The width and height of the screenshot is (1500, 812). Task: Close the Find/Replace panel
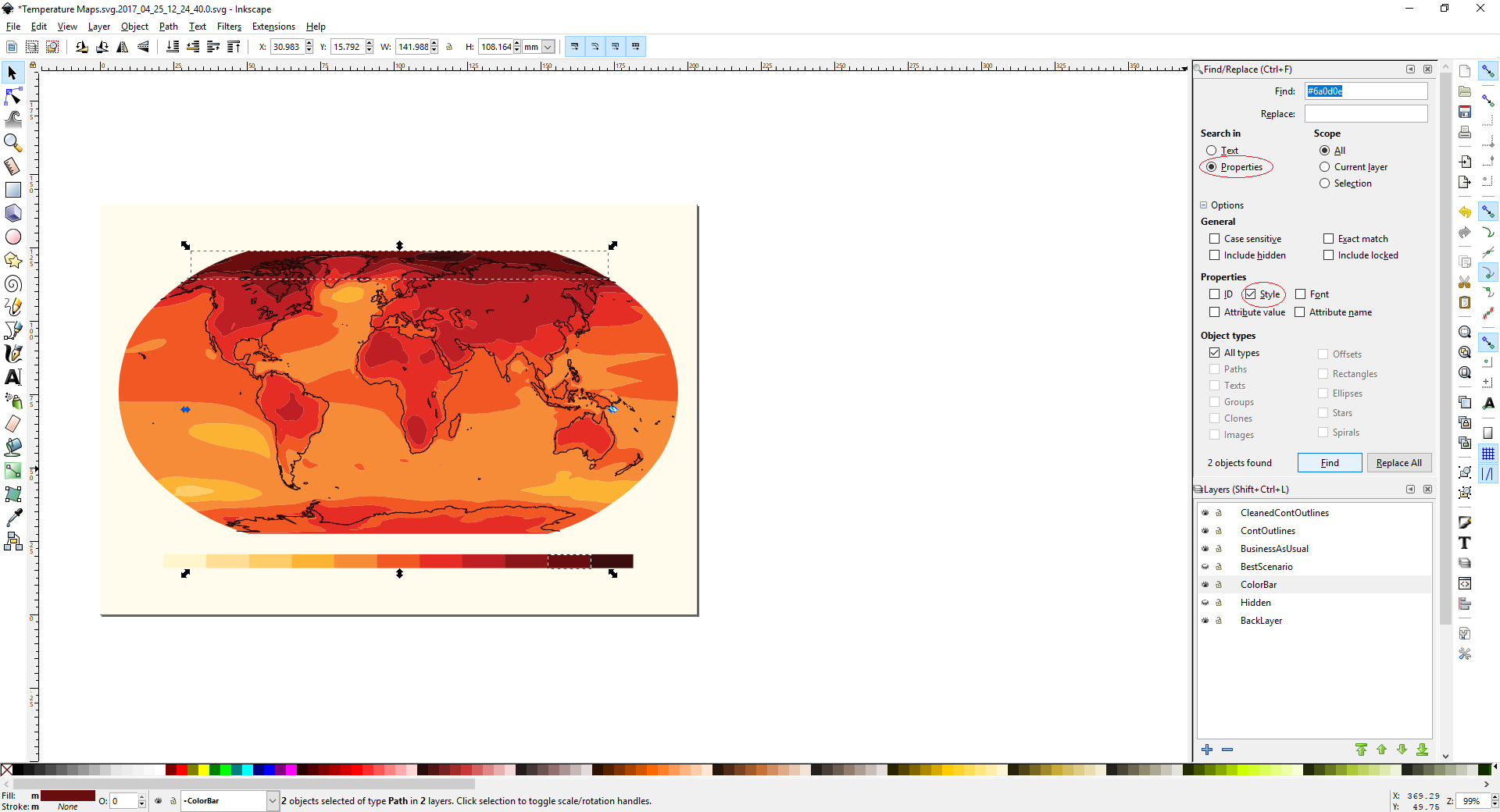[x=1427, y=69]
